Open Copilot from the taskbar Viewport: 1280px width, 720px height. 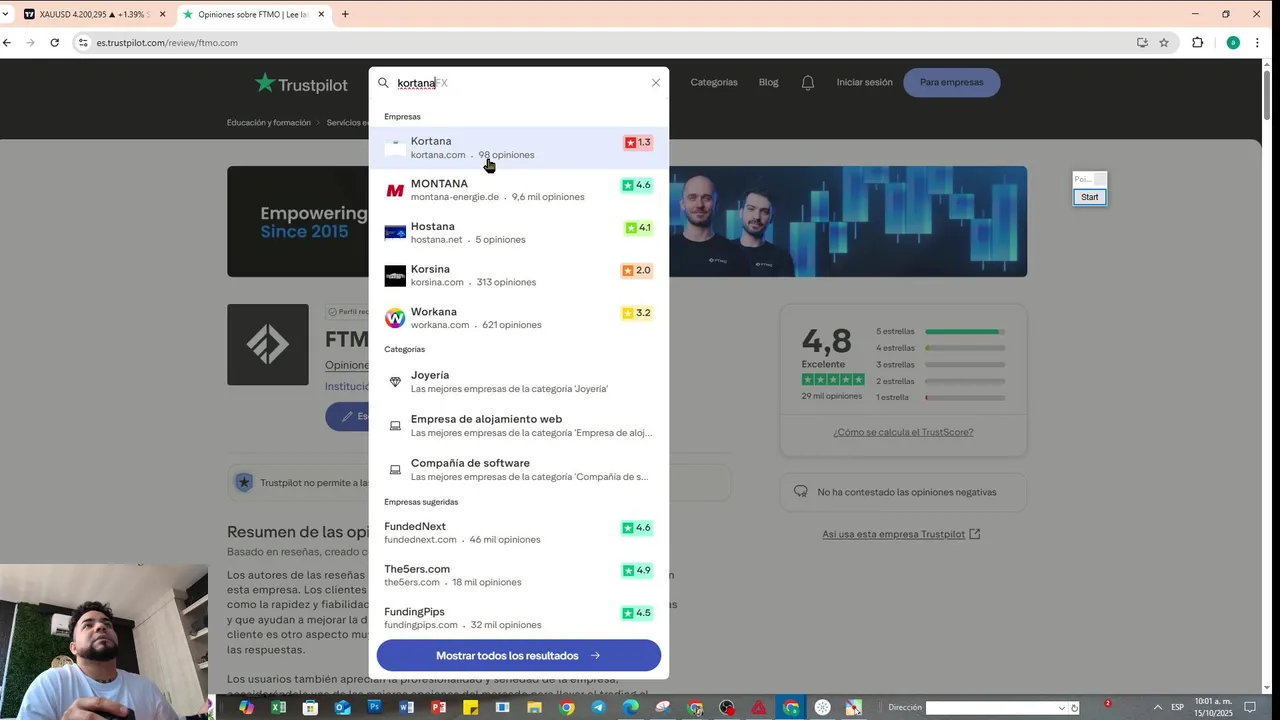point(247,707)
